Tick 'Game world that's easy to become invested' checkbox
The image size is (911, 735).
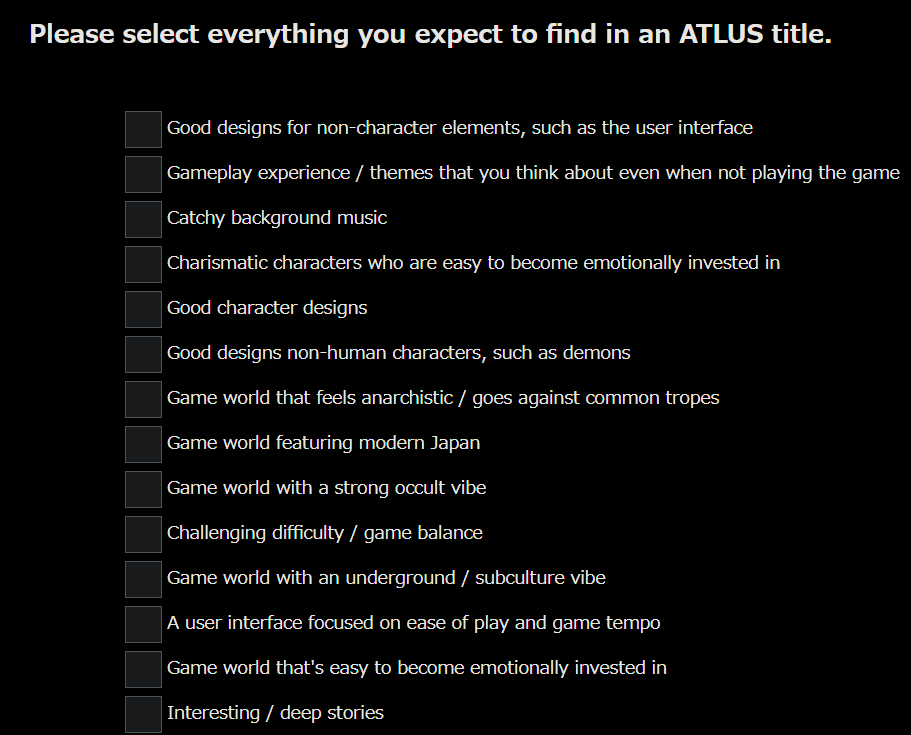[x=144, y=669]
